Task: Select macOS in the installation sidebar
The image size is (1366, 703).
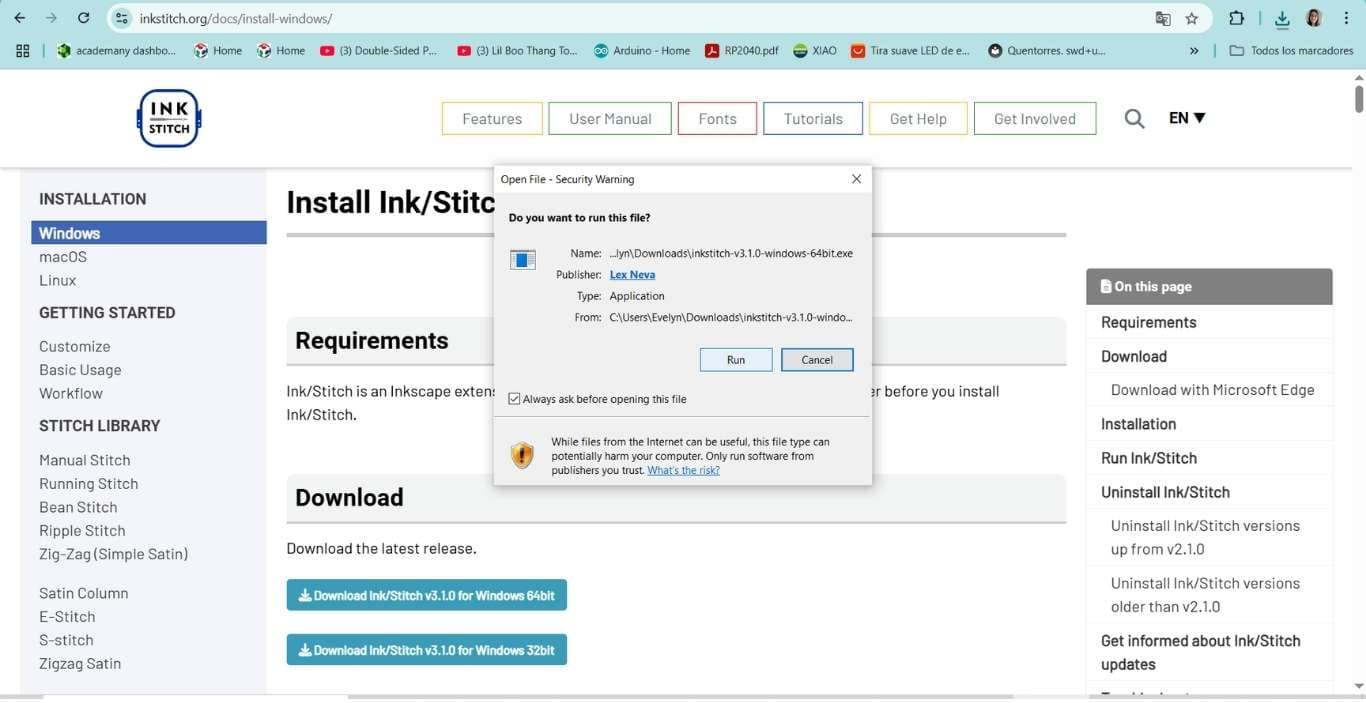Action: 63,257
